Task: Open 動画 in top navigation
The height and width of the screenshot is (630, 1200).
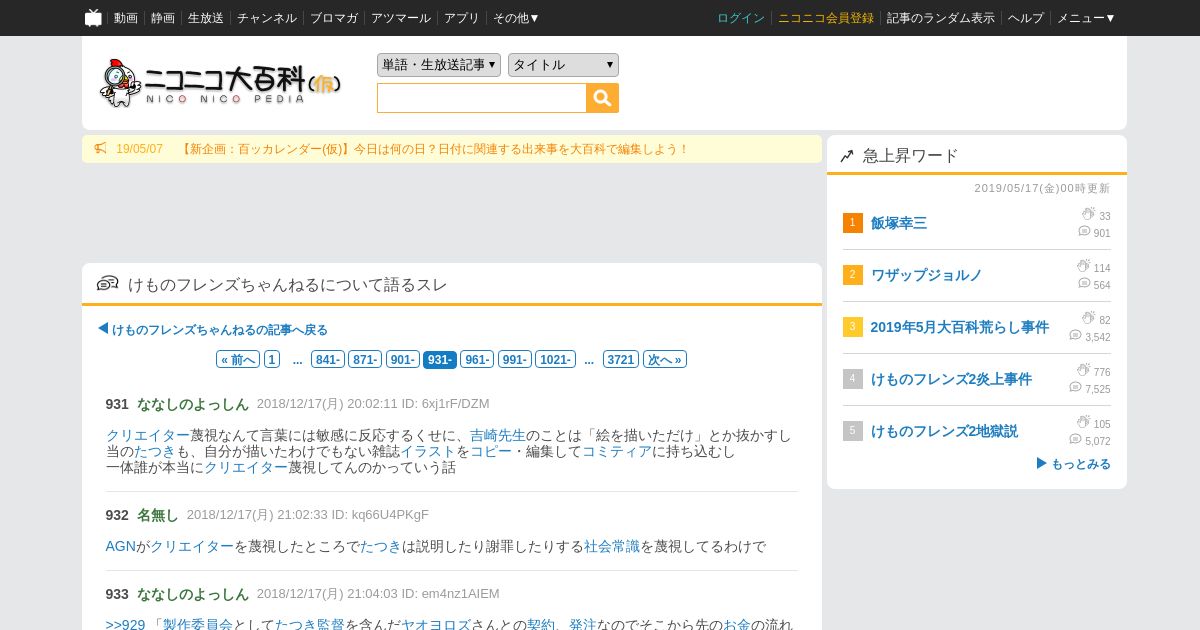Action: pyautogui.click(x=126, y=18)
